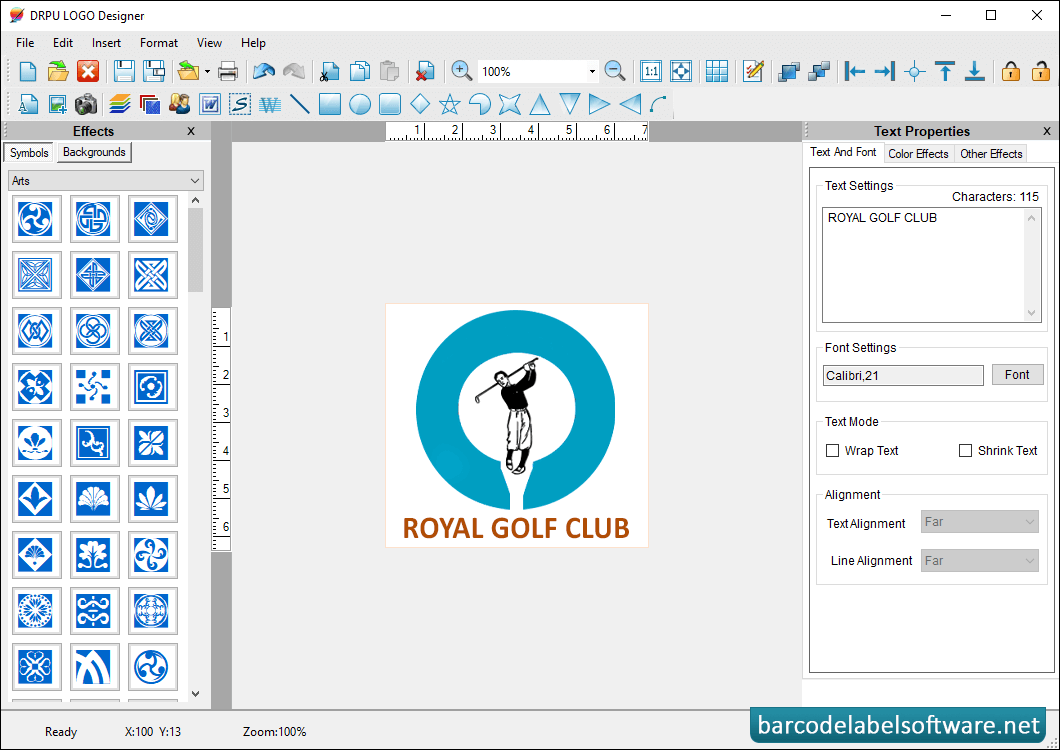This screenshot has height=750, width=1060.
Task: Click the ROYAL GOLF CLUB text on canvas
Action: click(516, 528)
